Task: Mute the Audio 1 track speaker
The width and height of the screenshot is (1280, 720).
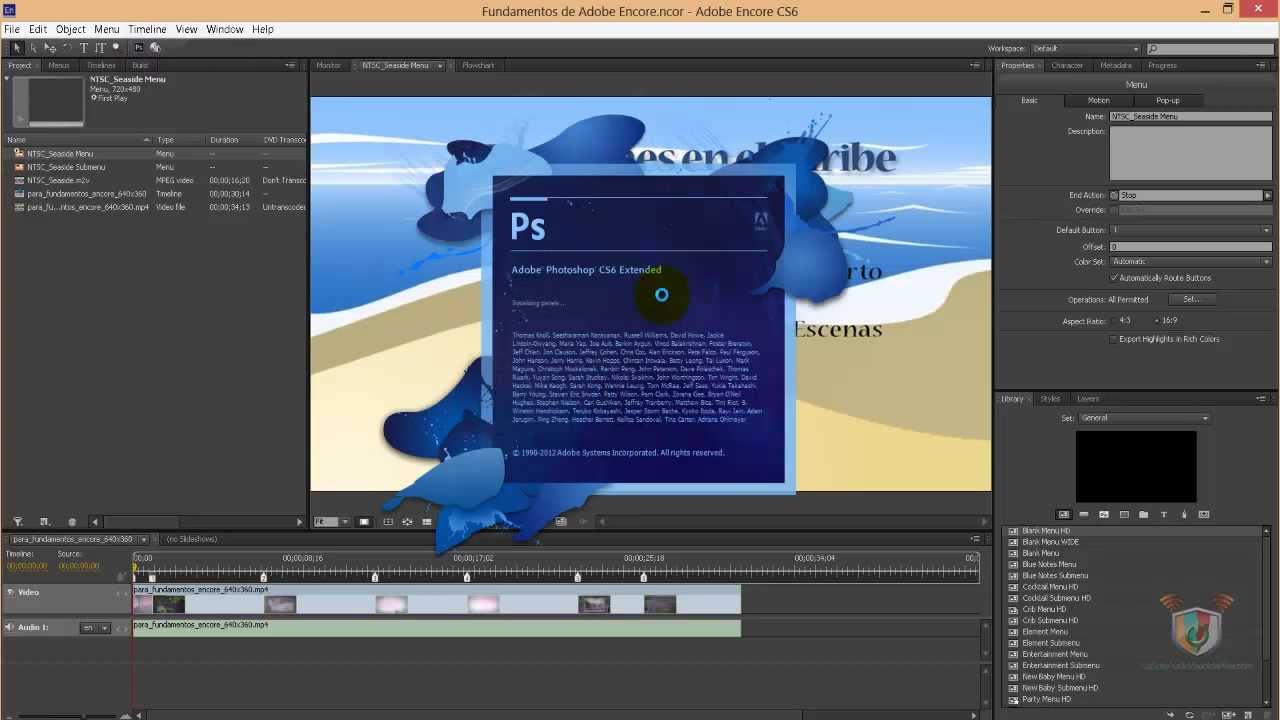Action: click(10, 627)
